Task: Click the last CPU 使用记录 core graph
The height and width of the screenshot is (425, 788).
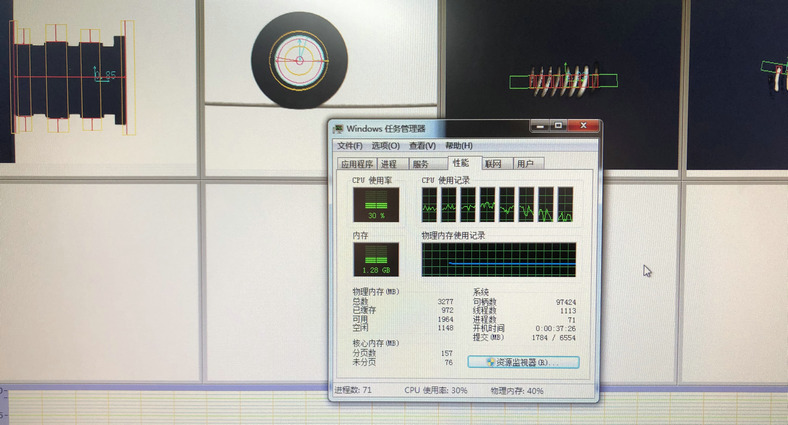Action: pyautogui.click(x=566, y=204)
